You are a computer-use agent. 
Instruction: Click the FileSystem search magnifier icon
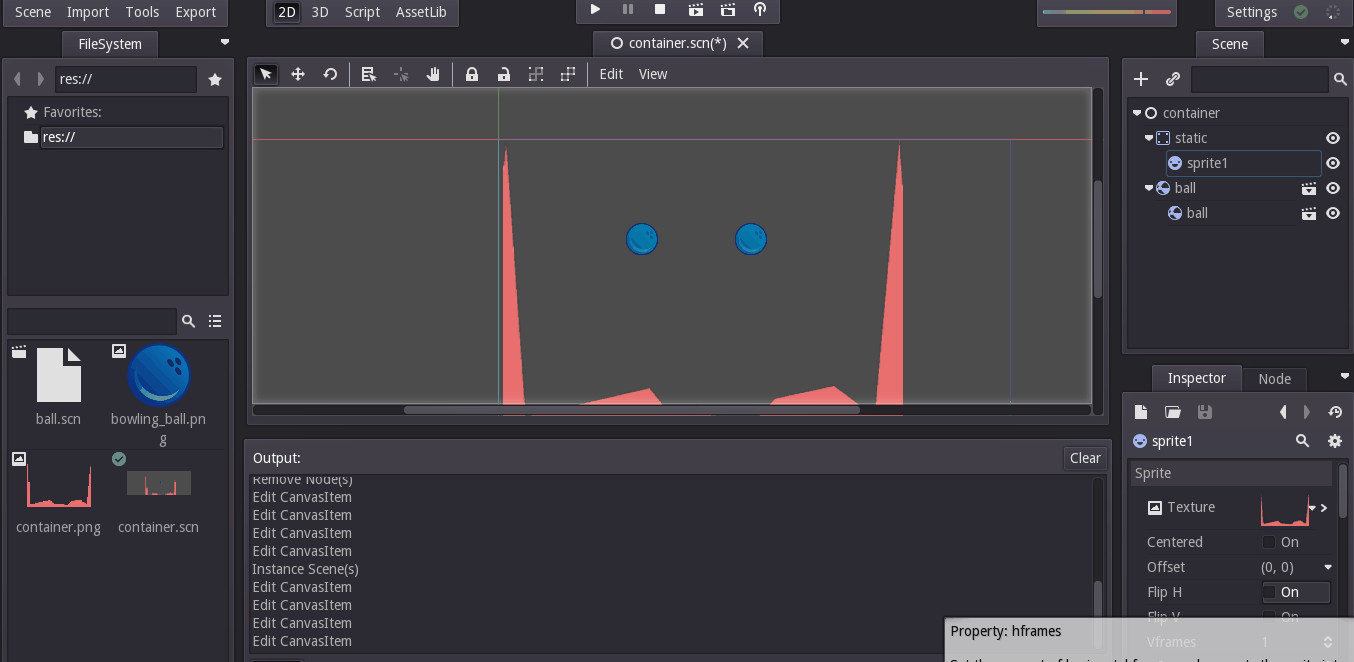(x=188, y=321)
